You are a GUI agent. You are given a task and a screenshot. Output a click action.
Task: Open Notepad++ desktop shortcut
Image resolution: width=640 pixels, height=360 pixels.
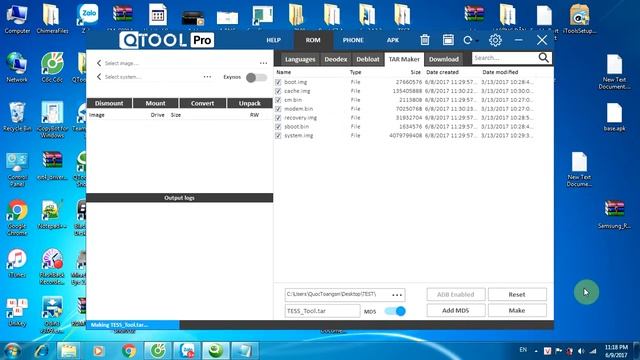[x=52, y=215]
